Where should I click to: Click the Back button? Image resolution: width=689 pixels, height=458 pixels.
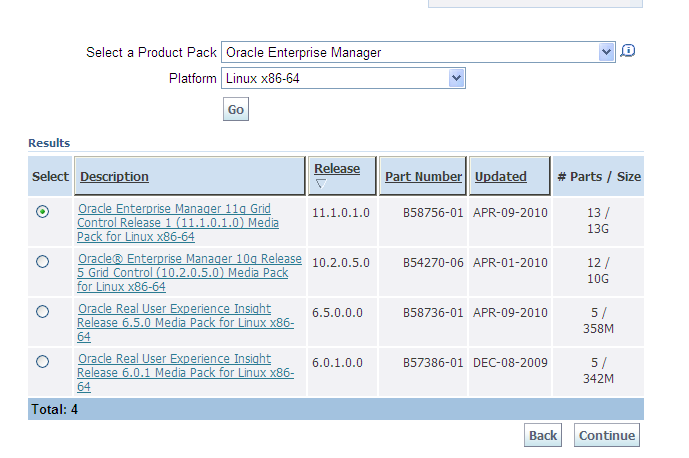click(x=543, y=435)
